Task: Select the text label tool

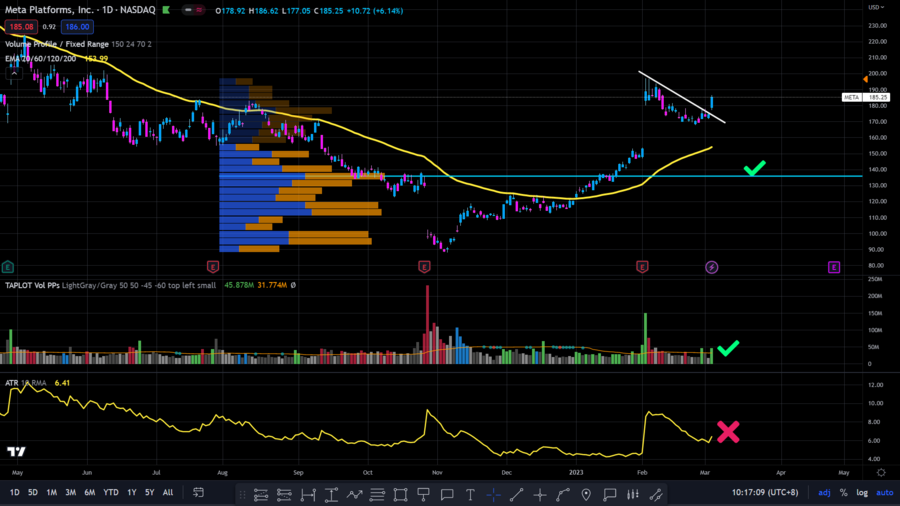Action: (470, 494)
